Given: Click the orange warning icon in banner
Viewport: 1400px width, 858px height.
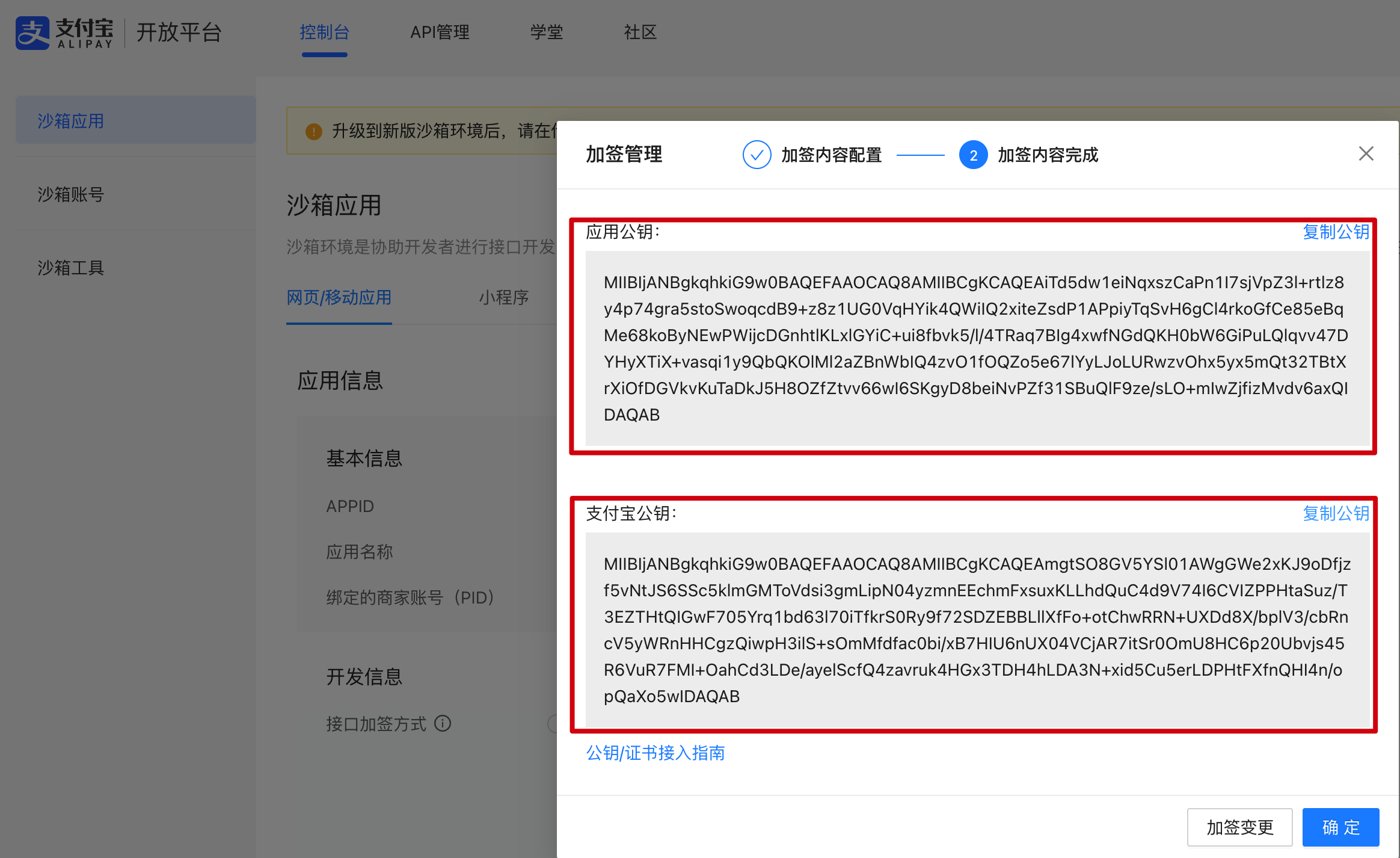Looking at the screenshot, I should [313, 131].
